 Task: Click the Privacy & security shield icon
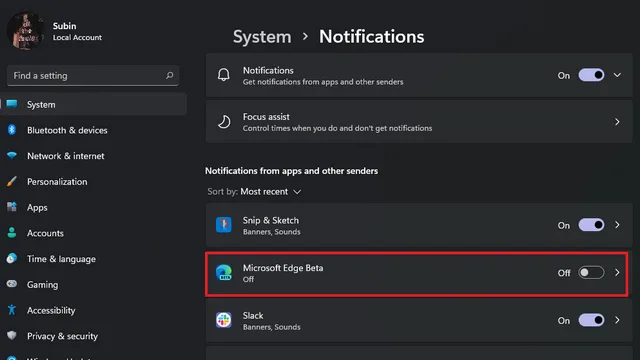pyautogui.click(x=12, y=336)
